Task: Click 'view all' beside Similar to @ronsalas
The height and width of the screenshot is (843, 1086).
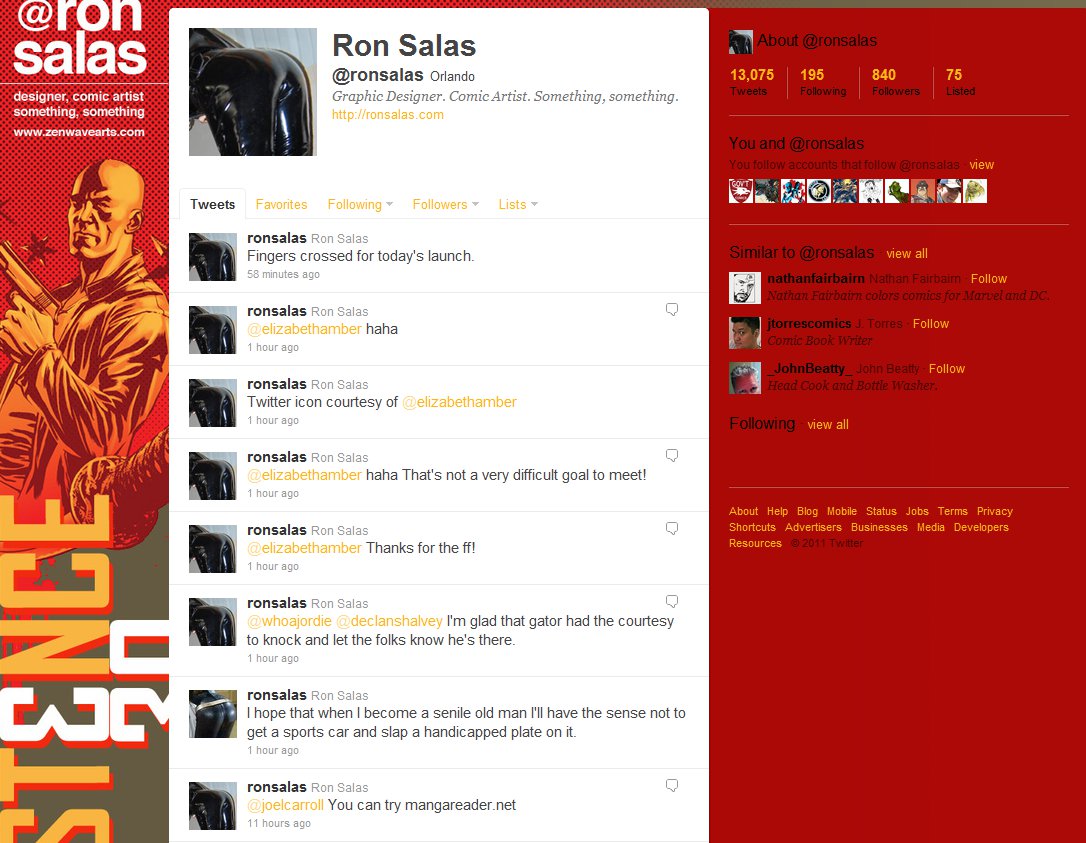Action: [907, 254]
